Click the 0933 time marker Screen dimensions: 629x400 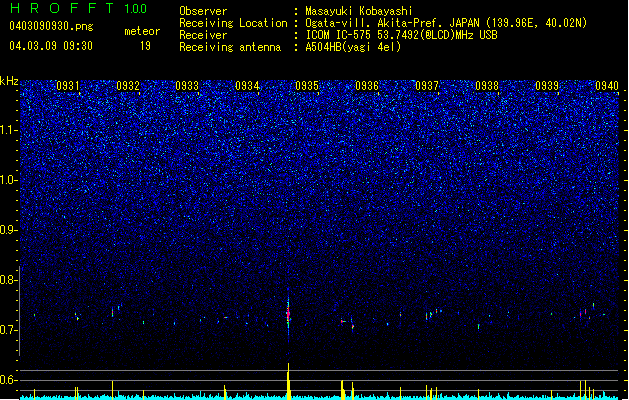click(187, 86)
